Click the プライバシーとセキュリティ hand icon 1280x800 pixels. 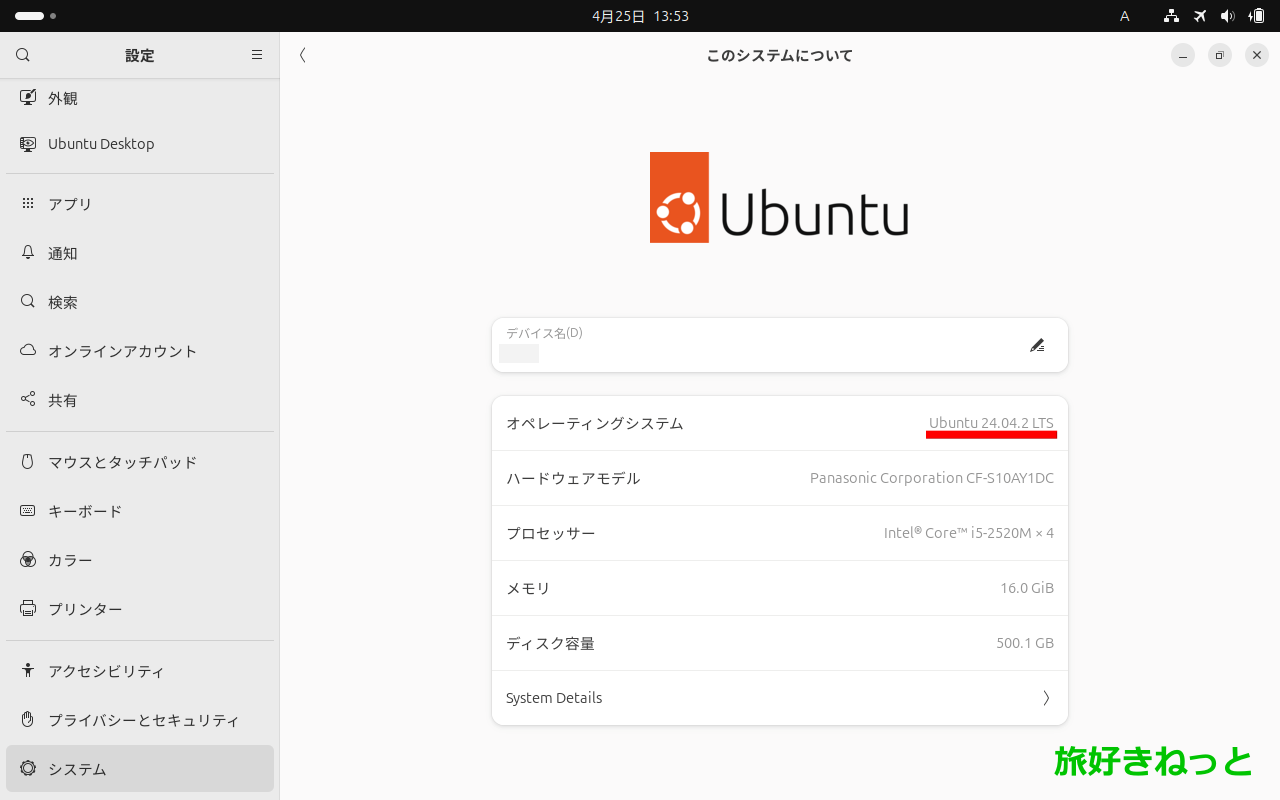(x=28, y=720)
